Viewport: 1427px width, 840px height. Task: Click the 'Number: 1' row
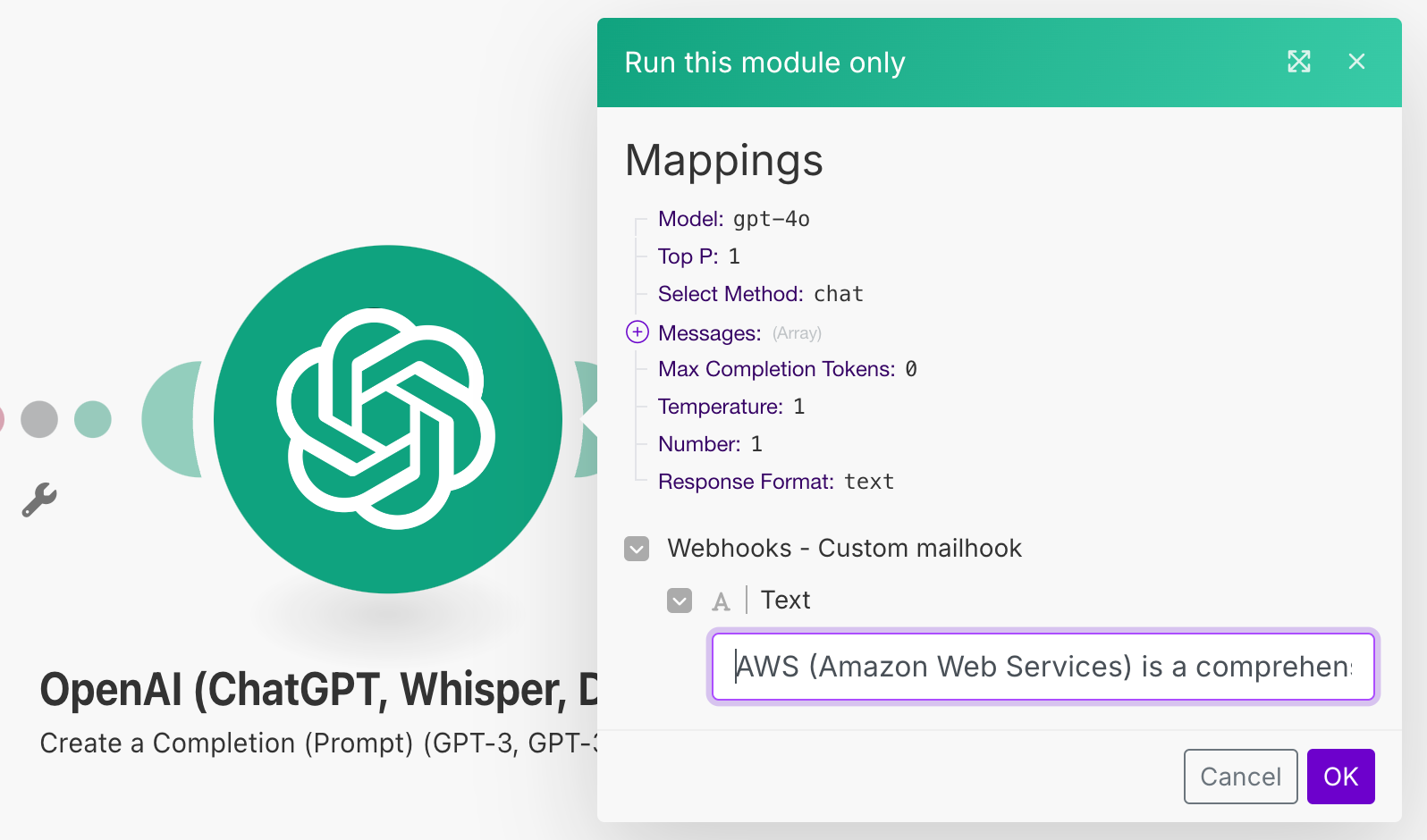(710, 444)
